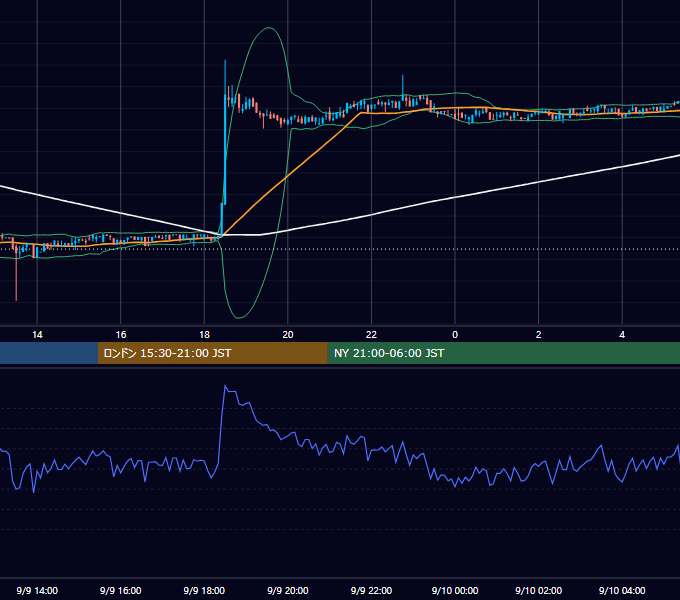Click the 9/9 18:00 time label
Image resolution: width=680 pixels, height=600 pixels.
(204, 590)
